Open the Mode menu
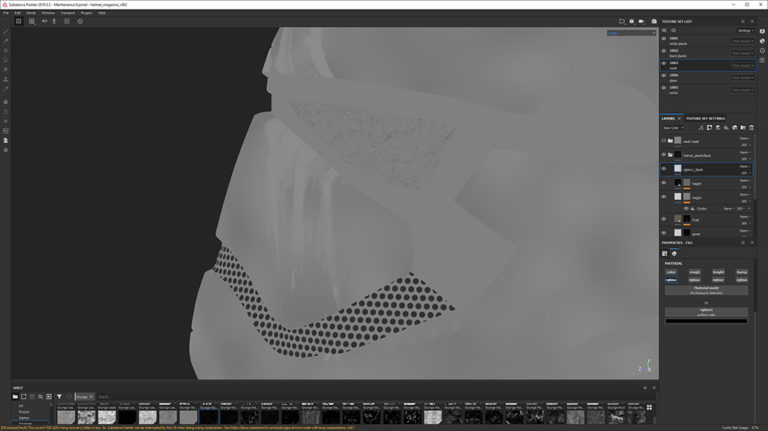This screenshot has height=431, width=768. (31, 13)
